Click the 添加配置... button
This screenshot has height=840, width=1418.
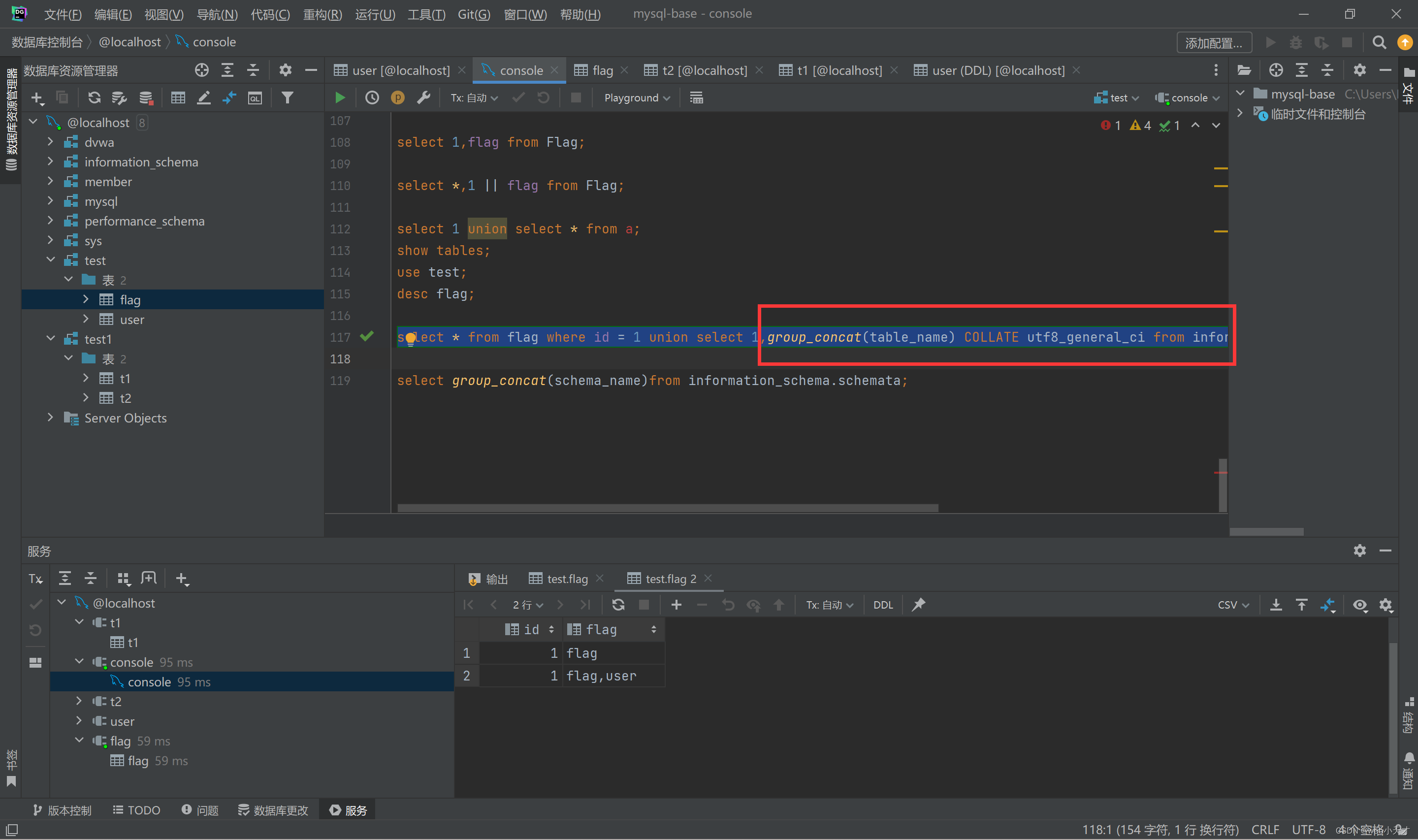[x=1213, y=43]
